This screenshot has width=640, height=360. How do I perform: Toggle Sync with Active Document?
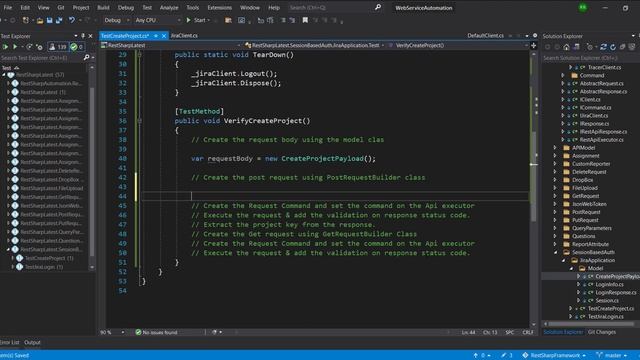(x=603, y=47)
